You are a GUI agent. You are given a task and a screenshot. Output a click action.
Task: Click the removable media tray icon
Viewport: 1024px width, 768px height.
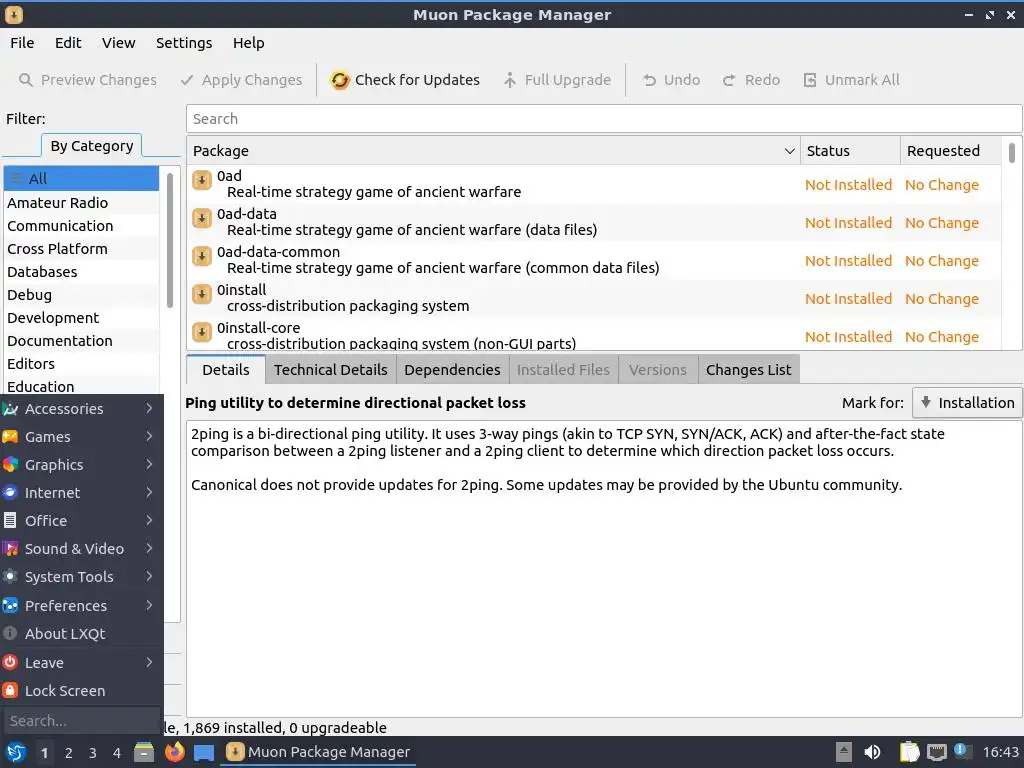click(x=844, y=752)
